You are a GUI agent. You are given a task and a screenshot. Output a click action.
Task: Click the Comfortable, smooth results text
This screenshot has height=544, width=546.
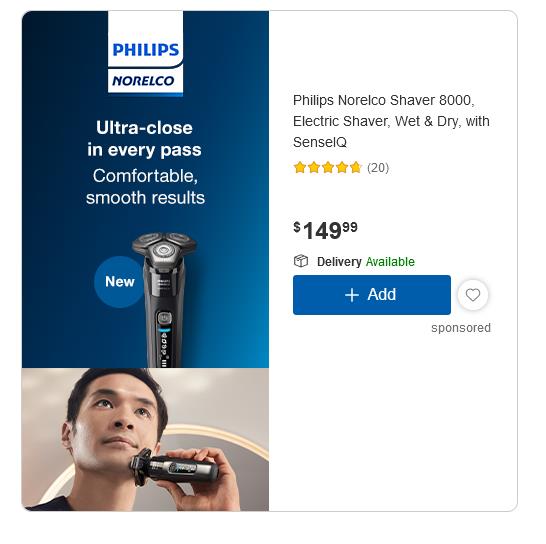click(x=145, y=186)
